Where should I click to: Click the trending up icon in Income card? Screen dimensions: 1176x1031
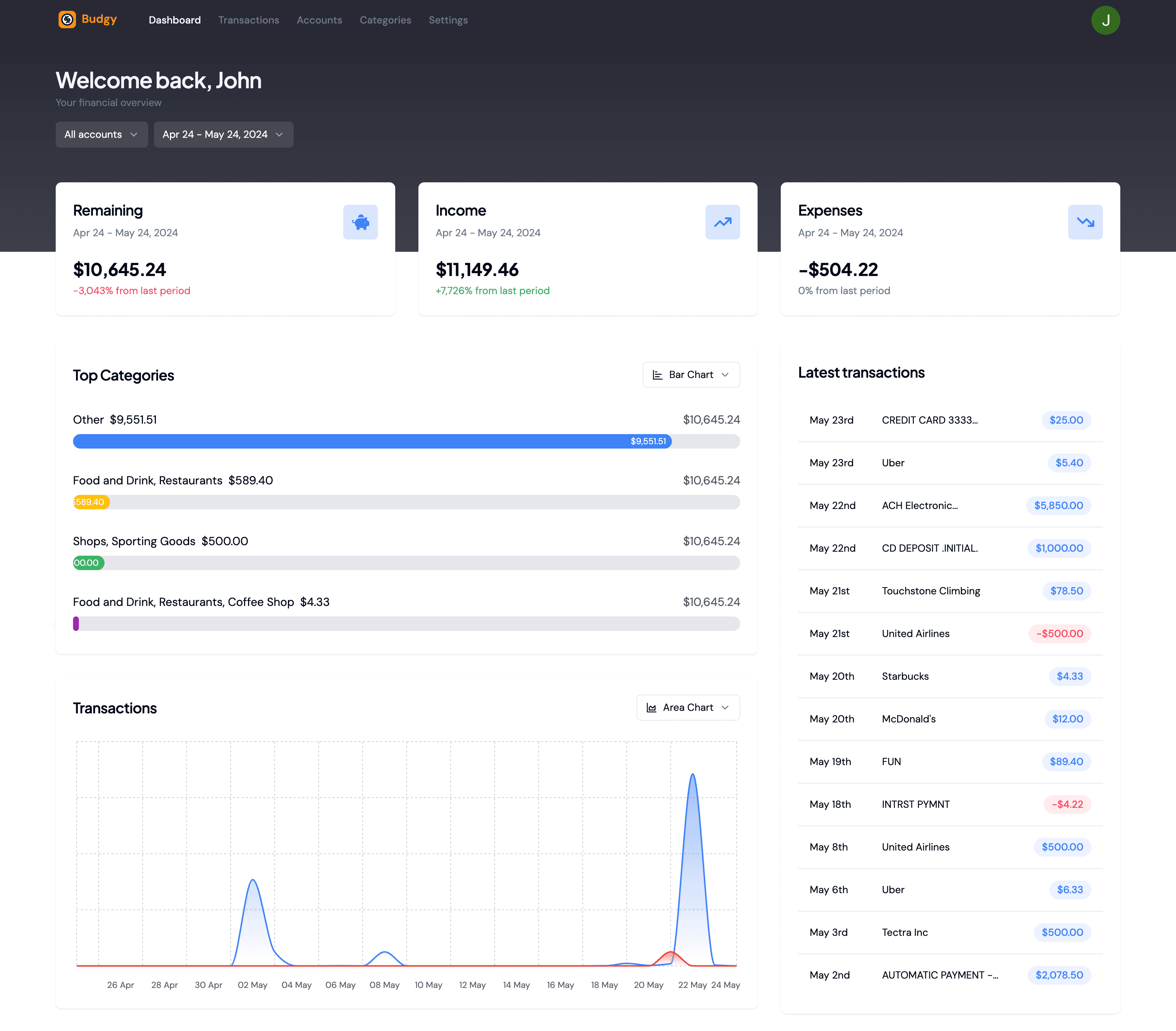tap(723, 222)
